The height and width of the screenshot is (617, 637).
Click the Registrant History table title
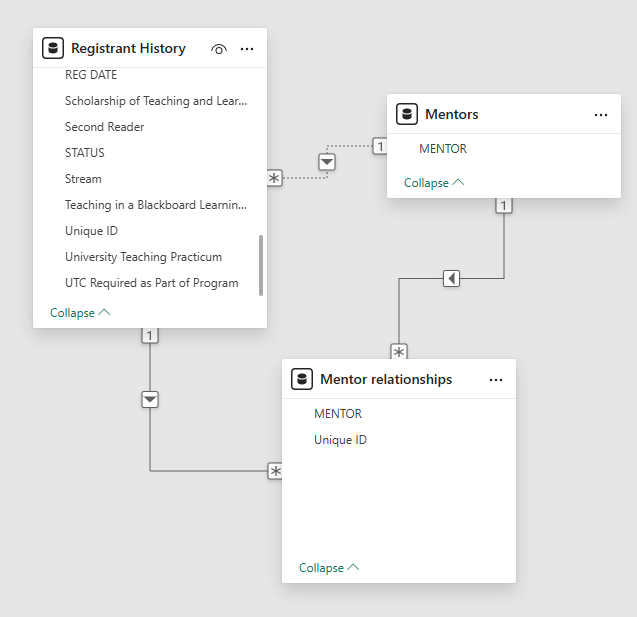tap(128, 48)
